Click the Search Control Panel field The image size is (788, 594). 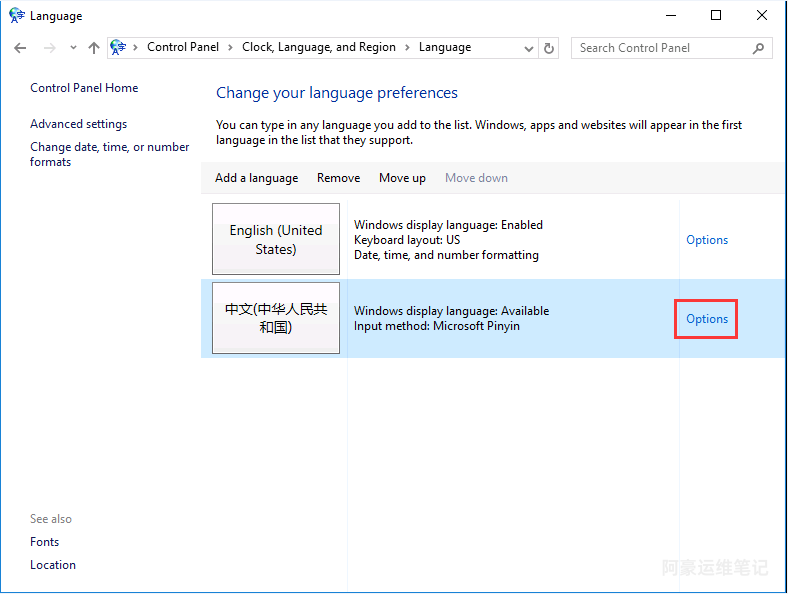[x=671, y=48]
